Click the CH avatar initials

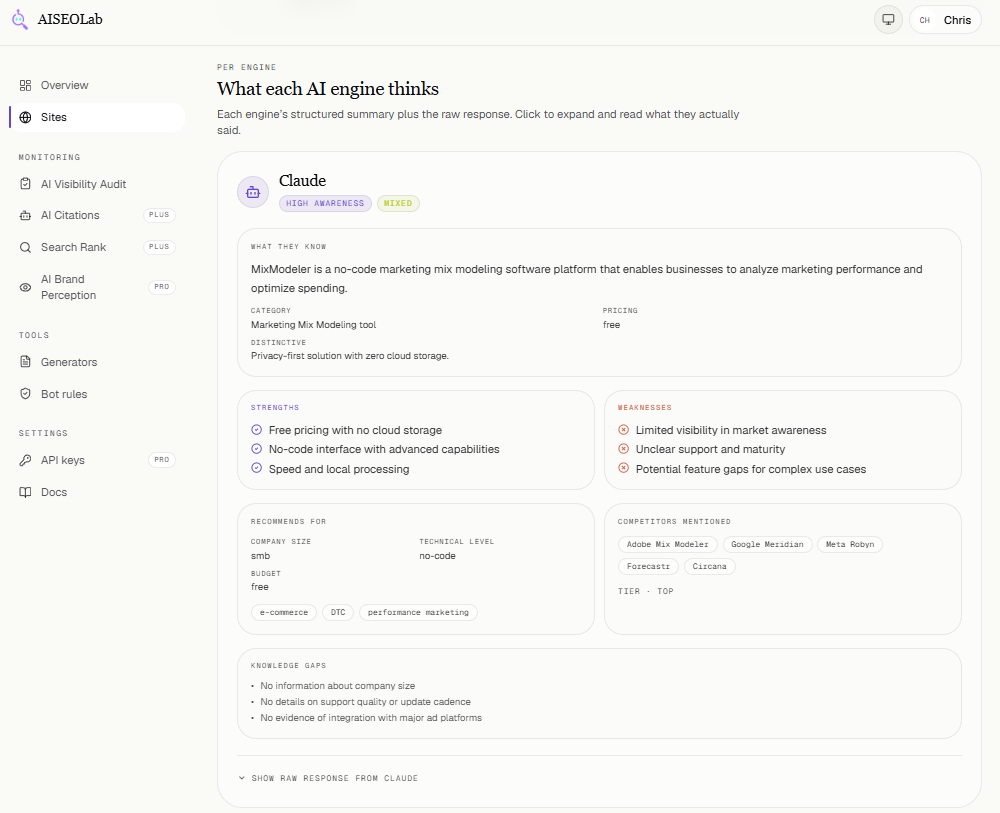pos(924,20)
